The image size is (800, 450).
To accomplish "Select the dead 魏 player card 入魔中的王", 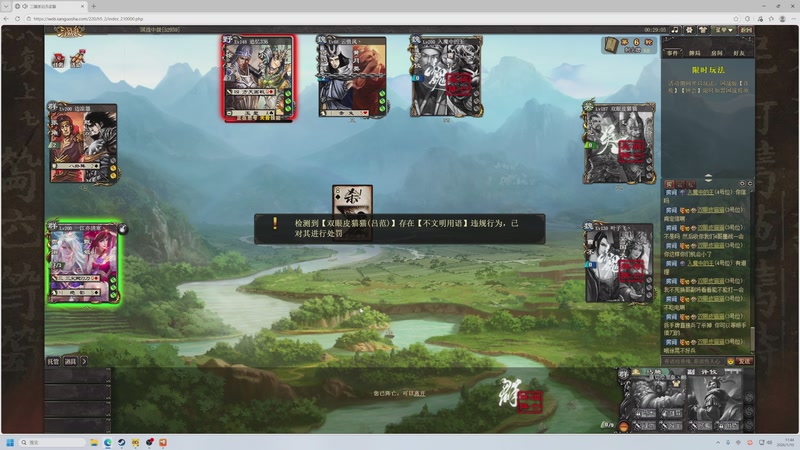I will coord(446,77).
